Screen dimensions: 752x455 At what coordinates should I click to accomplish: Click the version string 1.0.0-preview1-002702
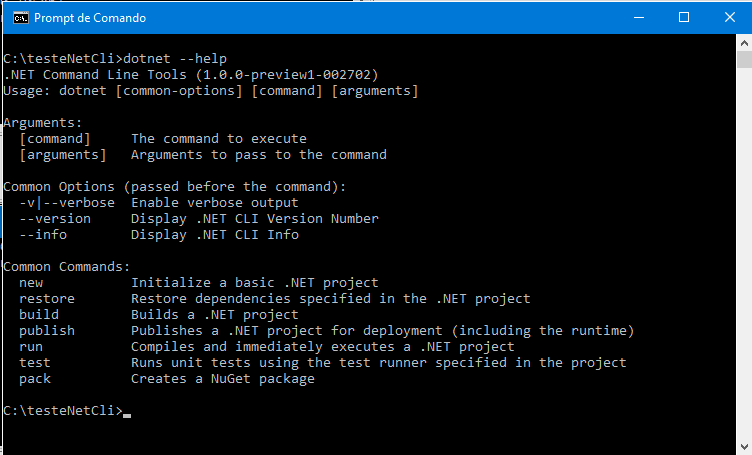(287, 75)
